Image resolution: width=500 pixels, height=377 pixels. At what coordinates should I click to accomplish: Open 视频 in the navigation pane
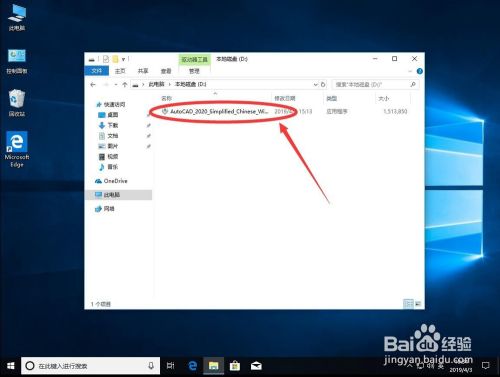pos(108,156)
